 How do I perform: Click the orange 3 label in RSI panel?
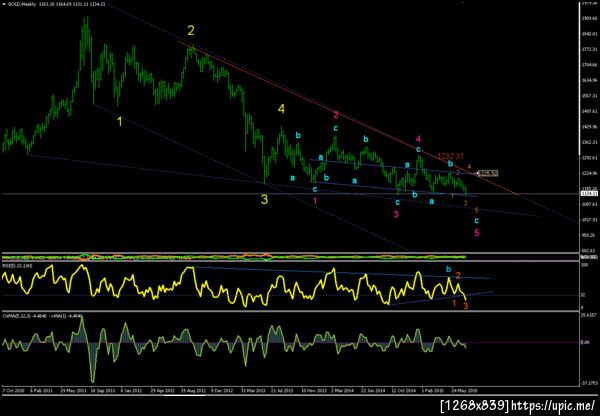click(x=465, y=305)
